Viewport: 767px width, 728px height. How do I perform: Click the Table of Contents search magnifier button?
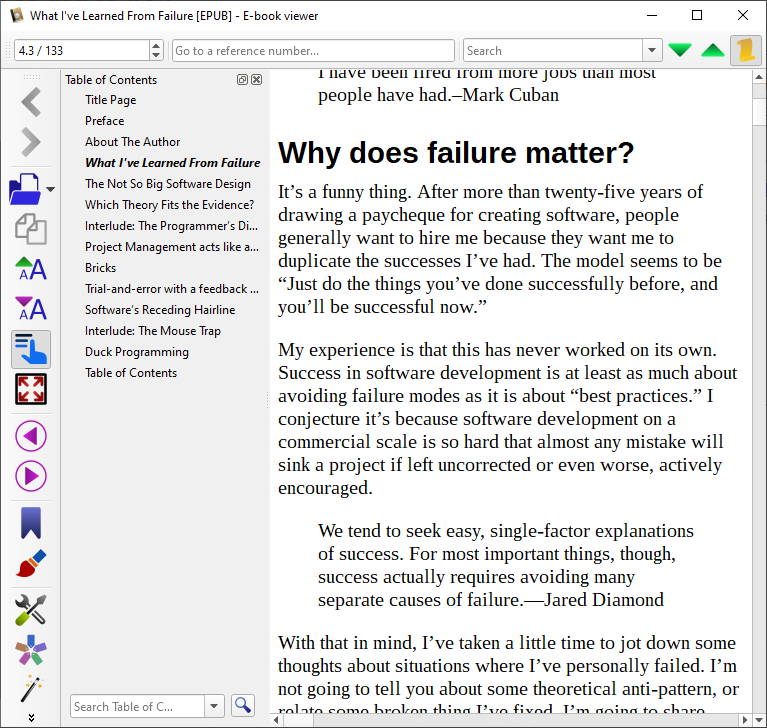coord(243,705)
